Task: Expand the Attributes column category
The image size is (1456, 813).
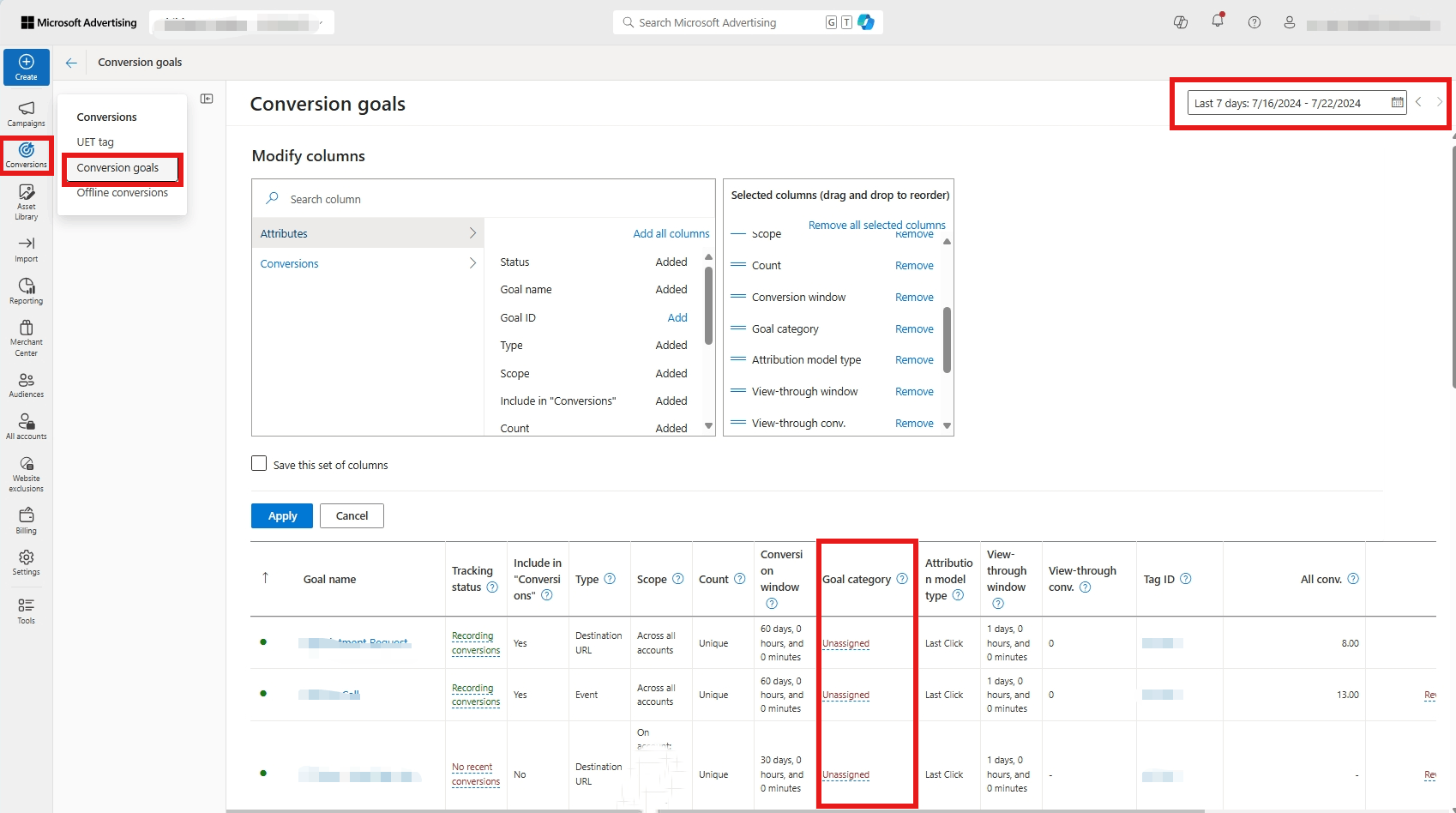Action: pos(368,233)
